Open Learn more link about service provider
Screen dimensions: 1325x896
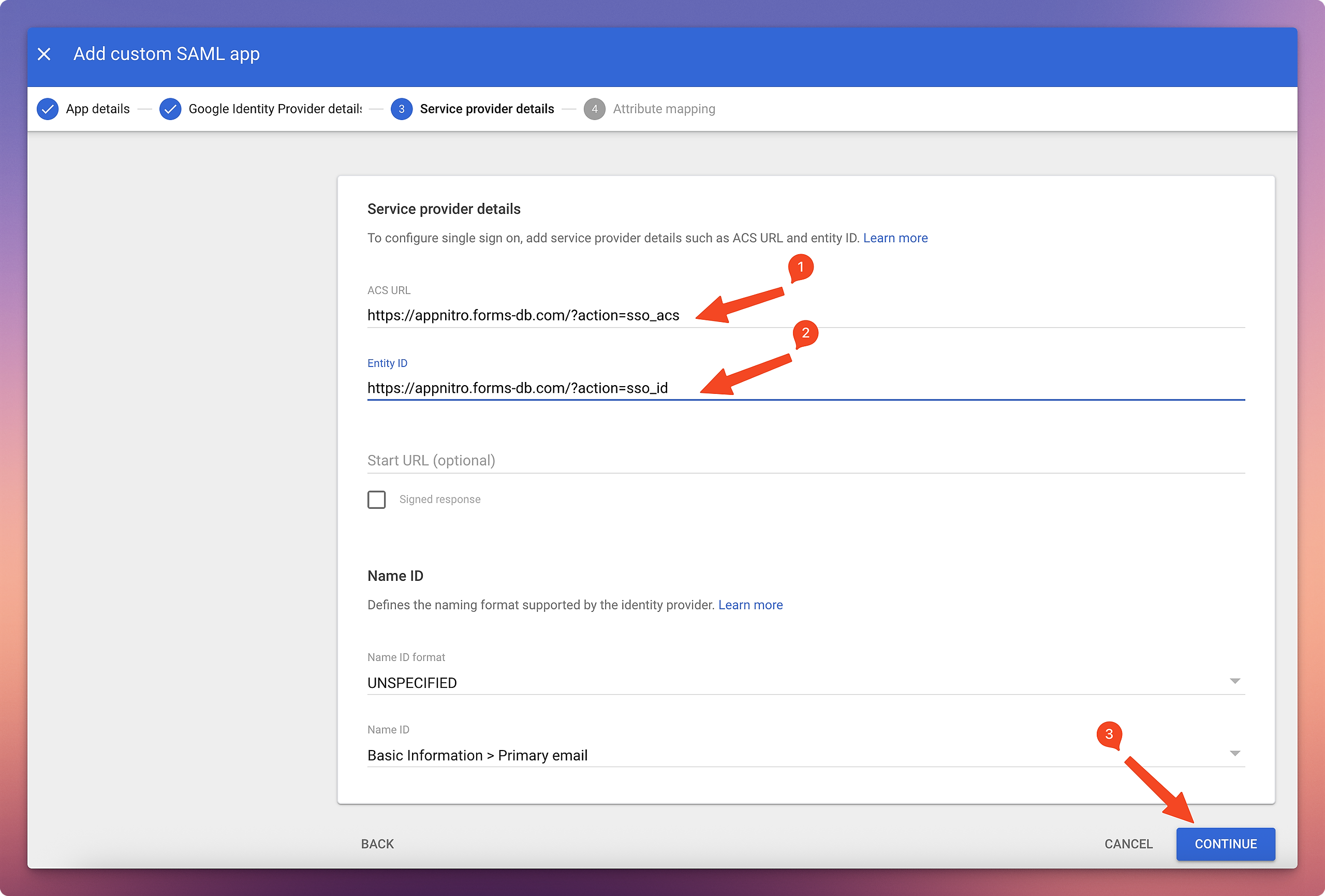[x=895, y=238]
